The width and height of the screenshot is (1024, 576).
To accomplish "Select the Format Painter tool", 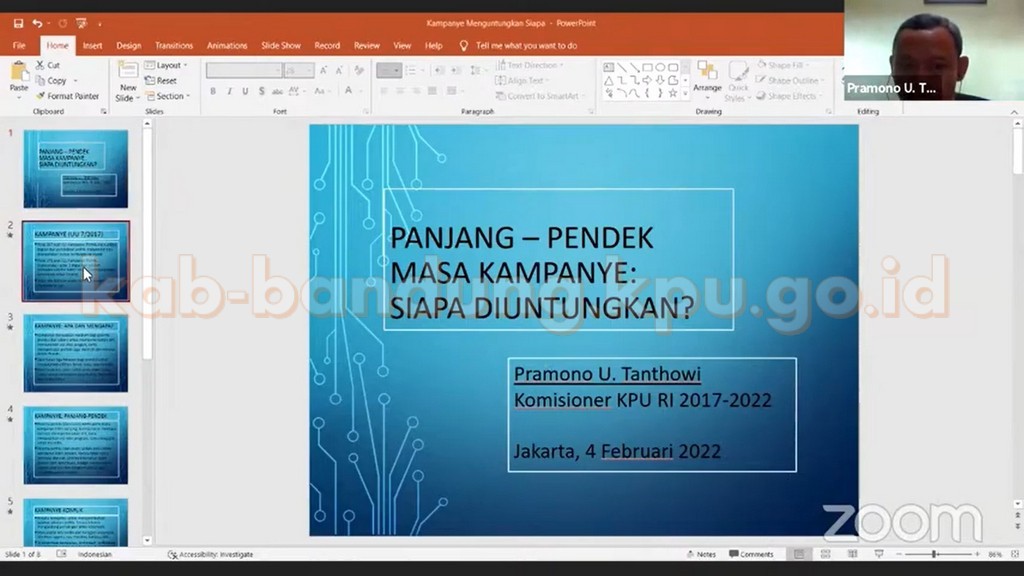I will click(x=67, y=96).
